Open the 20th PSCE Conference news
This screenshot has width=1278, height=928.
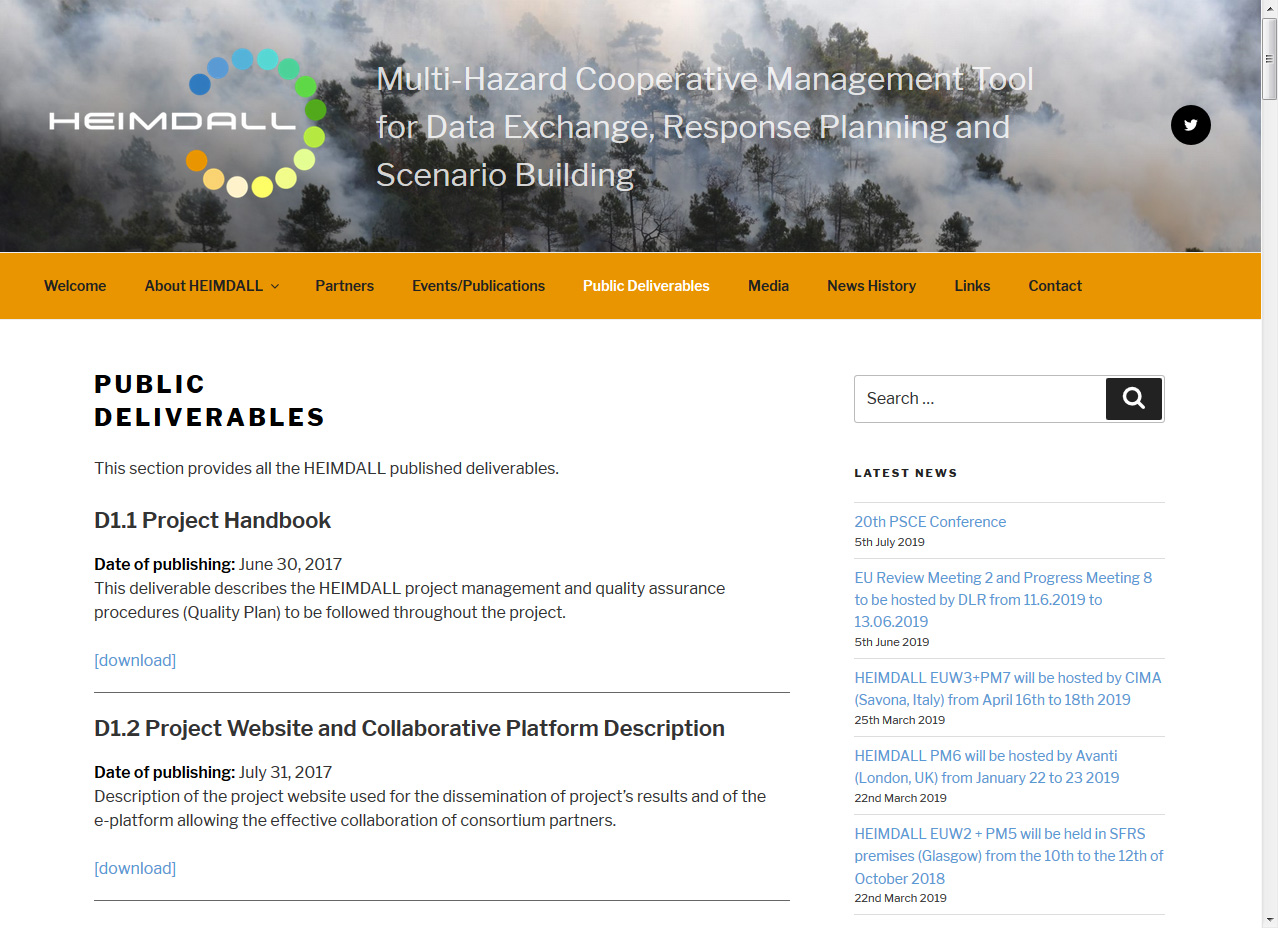click(x=930, y=522)
